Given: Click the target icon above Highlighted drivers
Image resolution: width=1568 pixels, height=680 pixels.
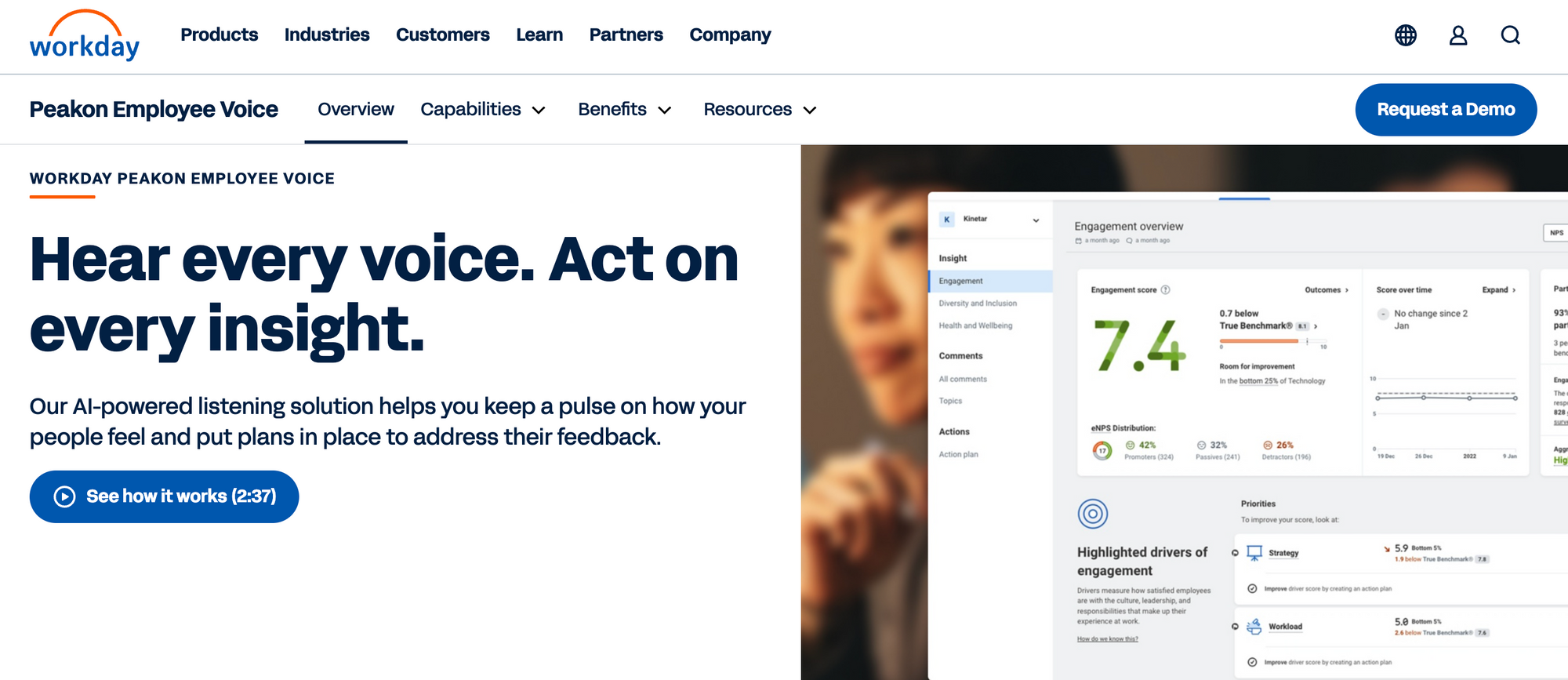Looking at the screenshot, I should coord(1093,514).
